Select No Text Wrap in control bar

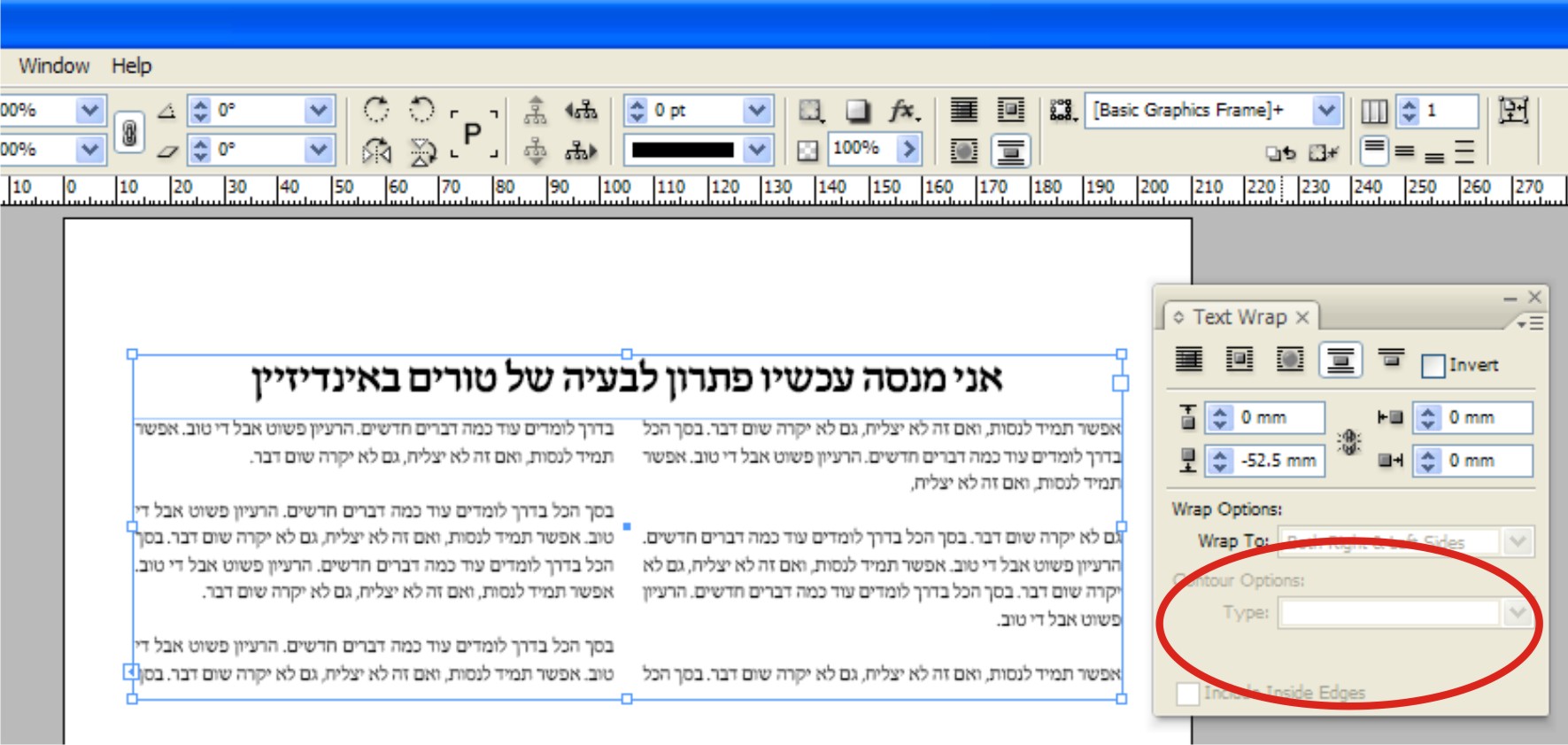(x=964, y=111)
